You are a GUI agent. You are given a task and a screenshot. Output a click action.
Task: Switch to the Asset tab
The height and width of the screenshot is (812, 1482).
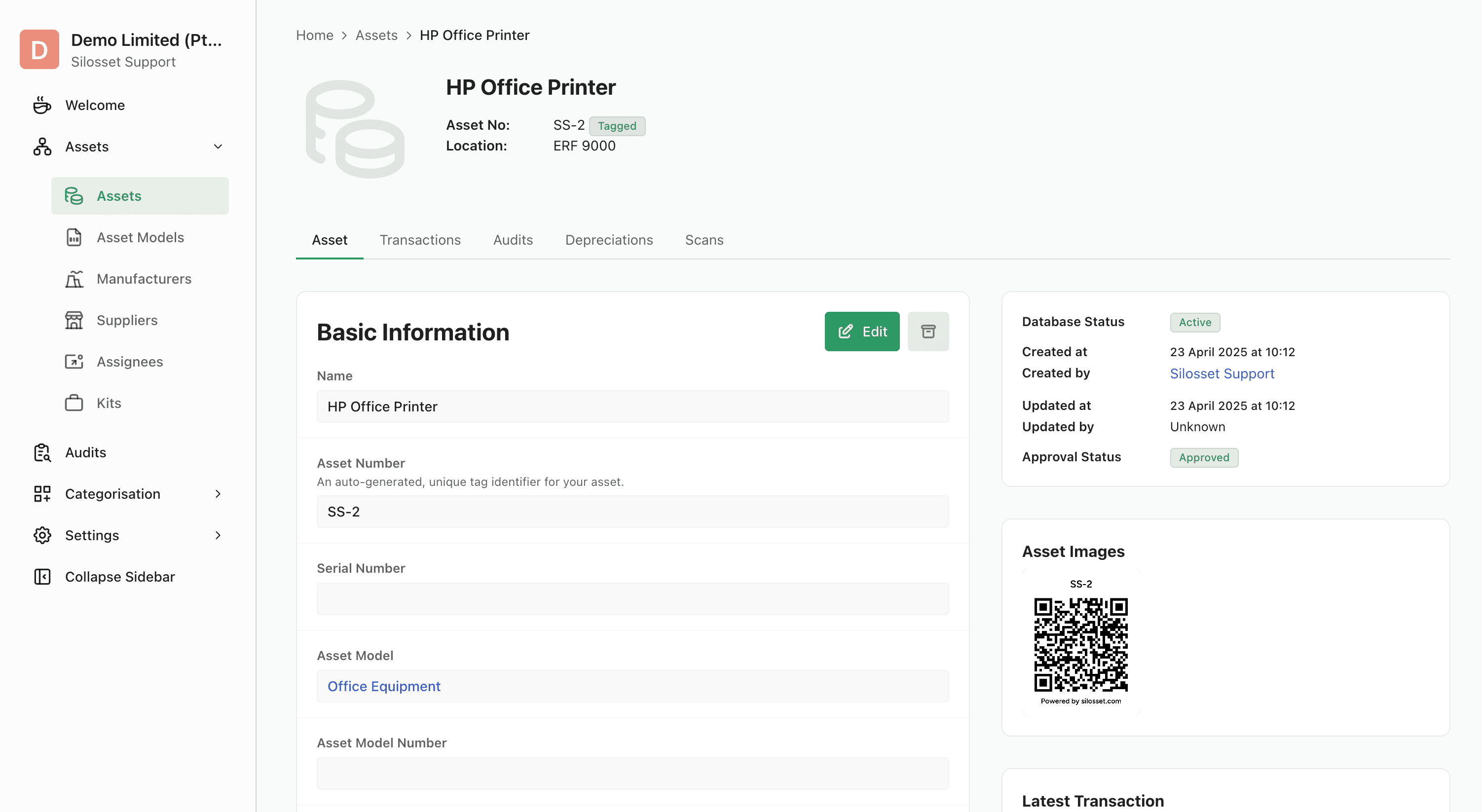[x=330, y=240]
